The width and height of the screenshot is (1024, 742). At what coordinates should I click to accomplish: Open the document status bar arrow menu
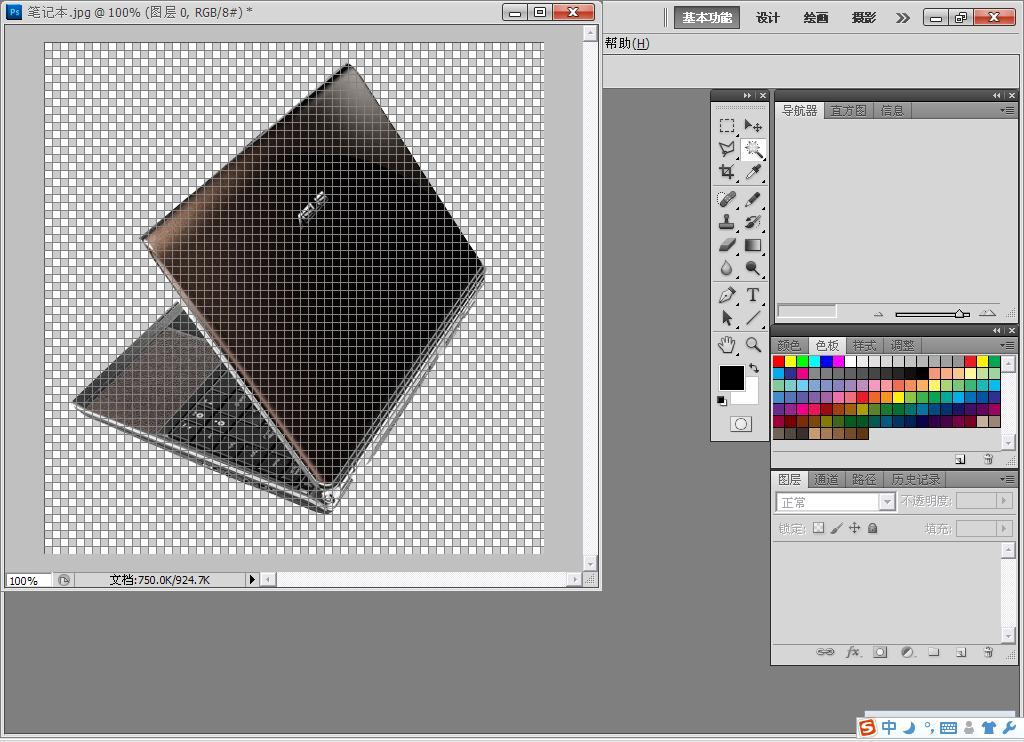click(x=252, y=579)
